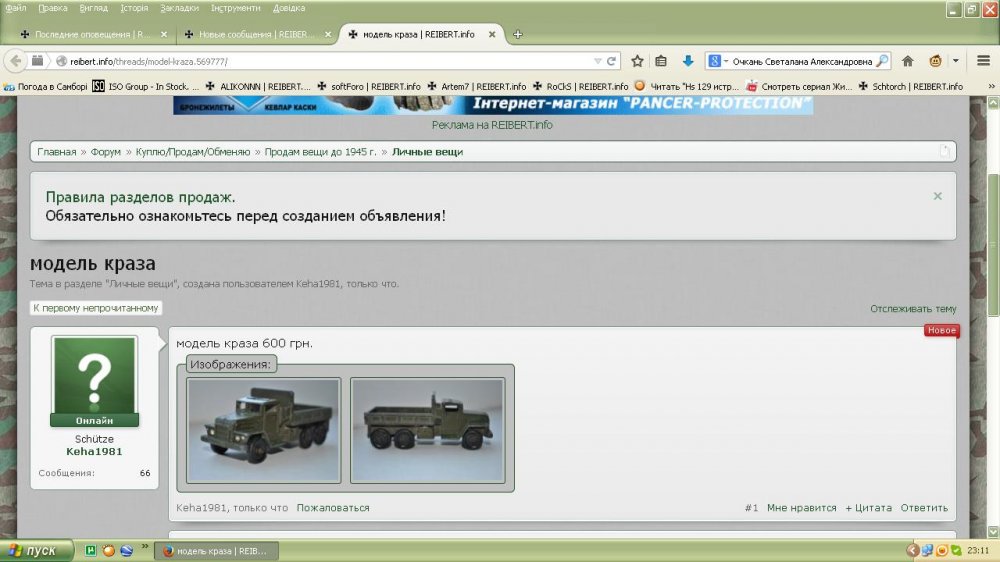1000x562 pixels.
Task: Open the addon icon dropdown arrow
Action: coord(955,61)
